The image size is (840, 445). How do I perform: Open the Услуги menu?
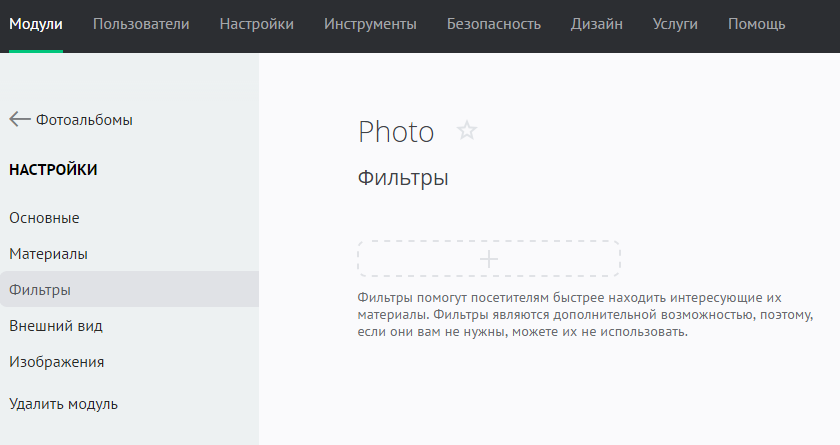tap(675, 24)
